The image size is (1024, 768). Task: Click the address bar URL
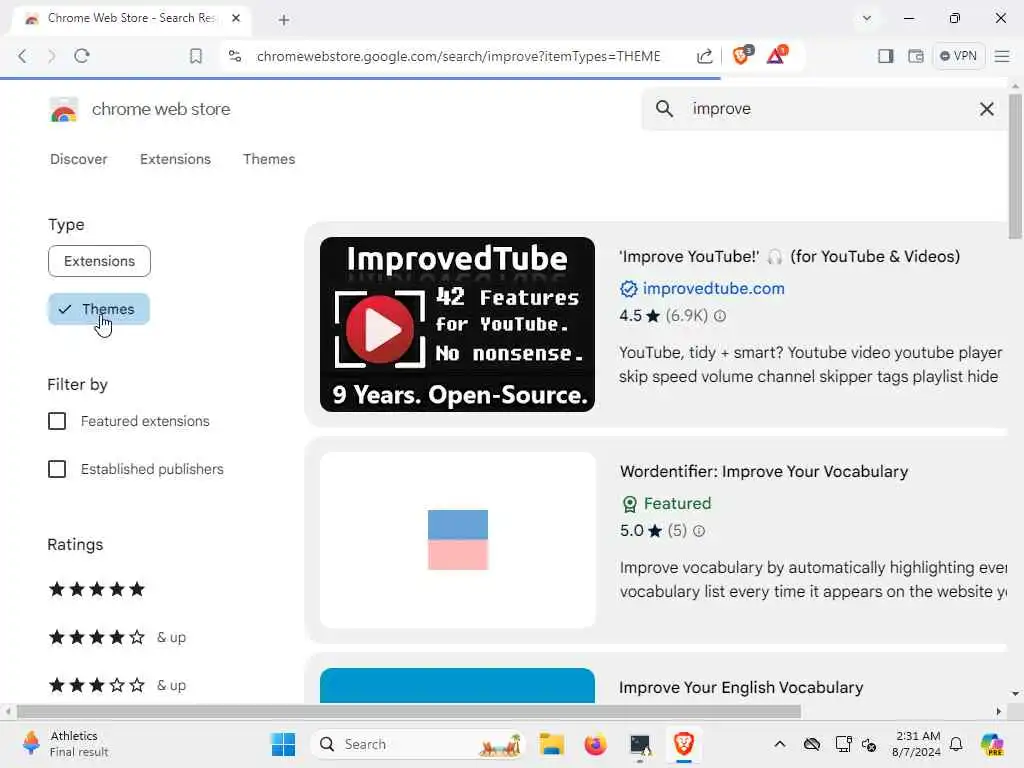458,56
